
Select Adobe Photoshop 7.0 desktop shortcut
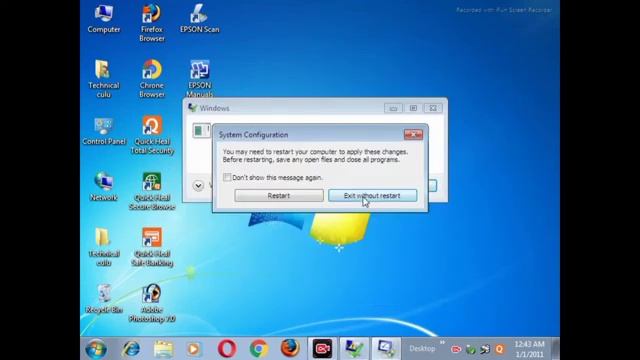point(152,303)
